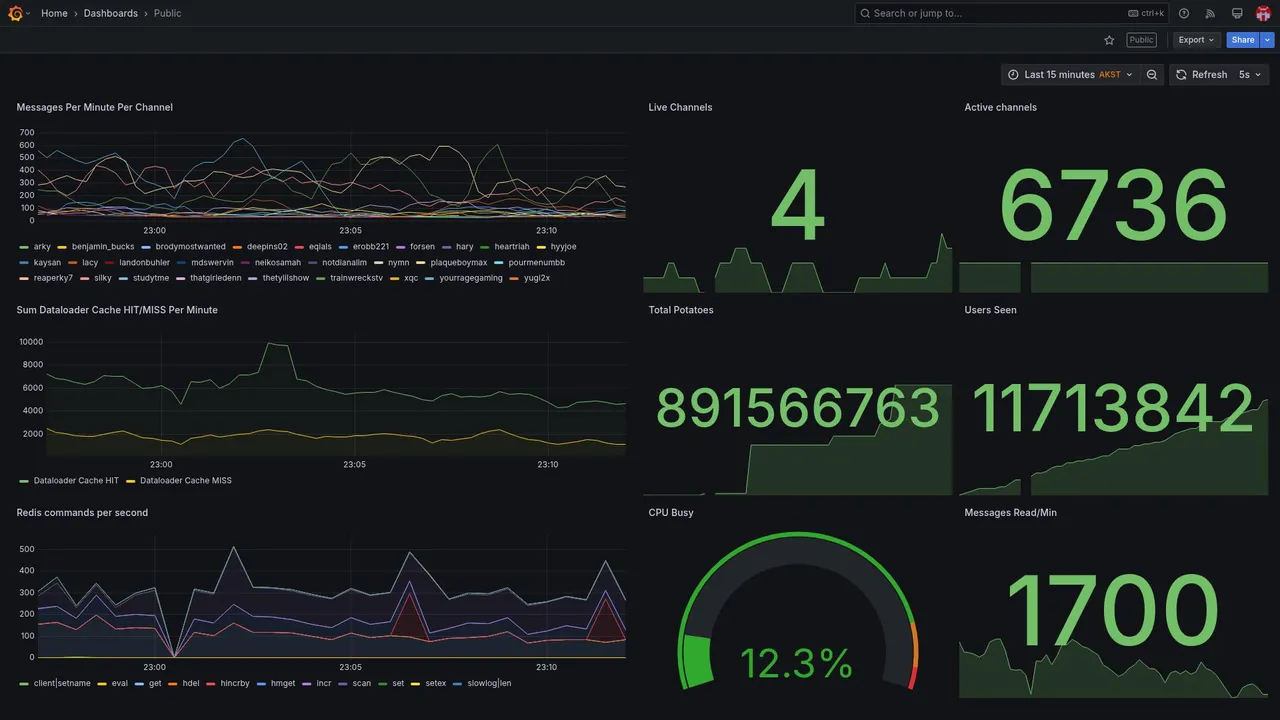Open the Last 15 minutes time picker
The width and height of the screenshot is (1280, 720).
[1069, 74]
